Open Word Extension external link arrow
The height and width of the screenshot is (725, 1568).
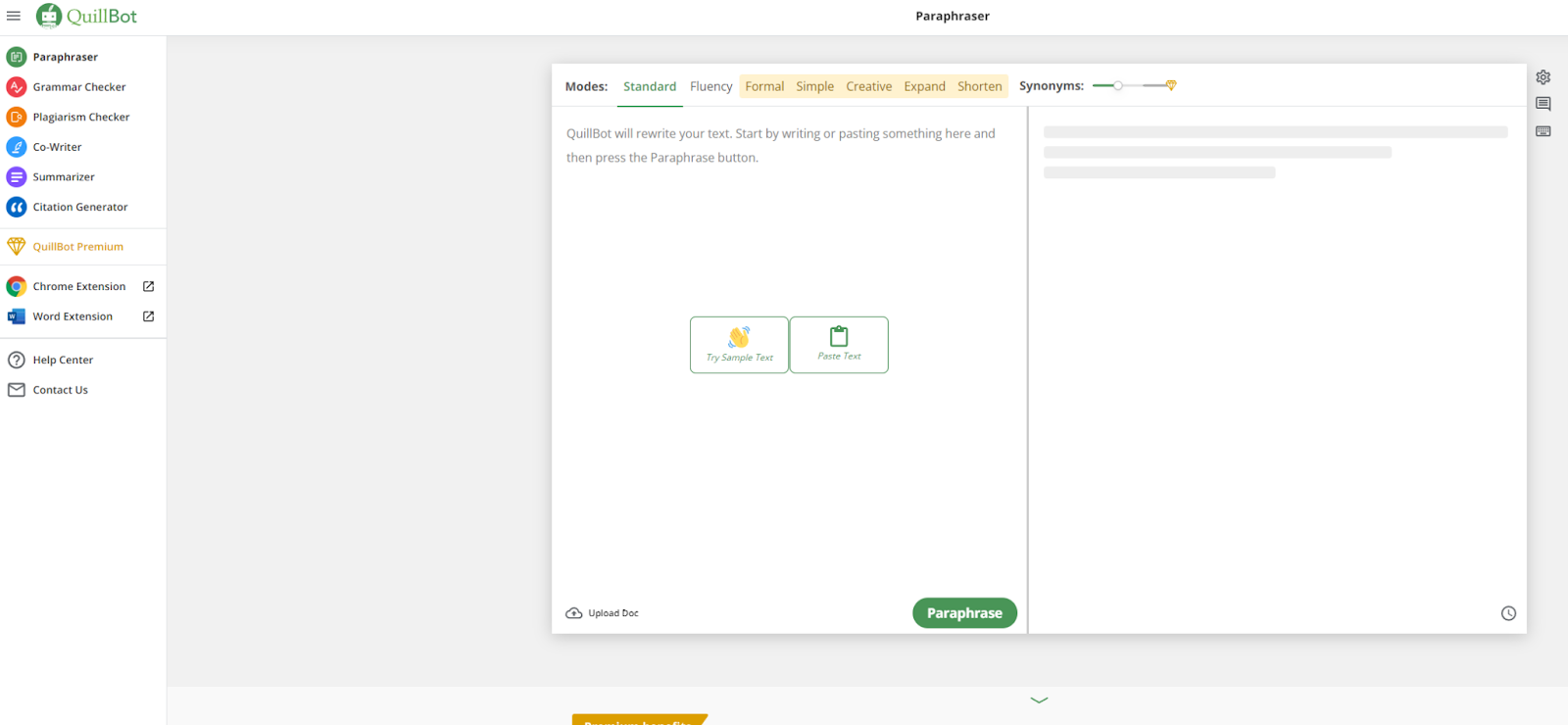click(x=149, y=316)
